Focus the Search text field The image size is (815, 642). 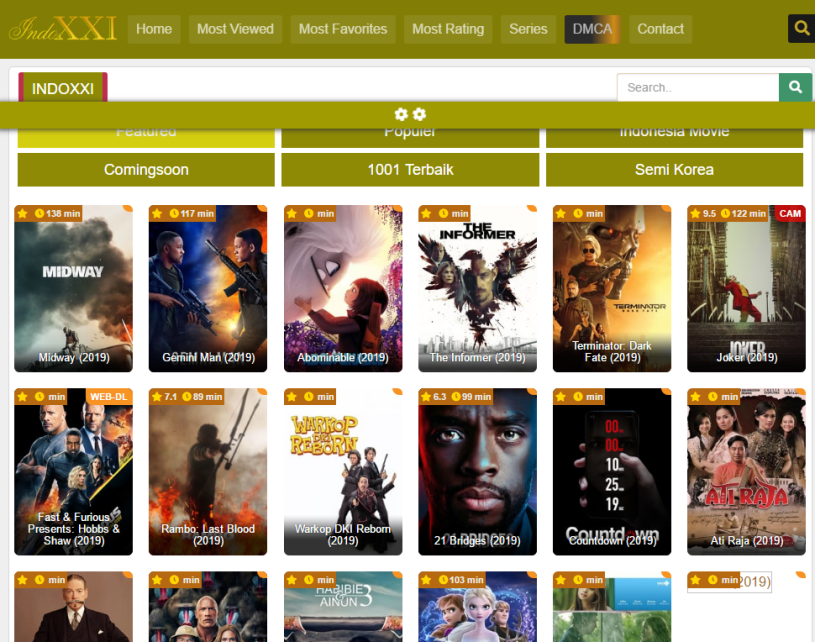click(x=697, y=88)
